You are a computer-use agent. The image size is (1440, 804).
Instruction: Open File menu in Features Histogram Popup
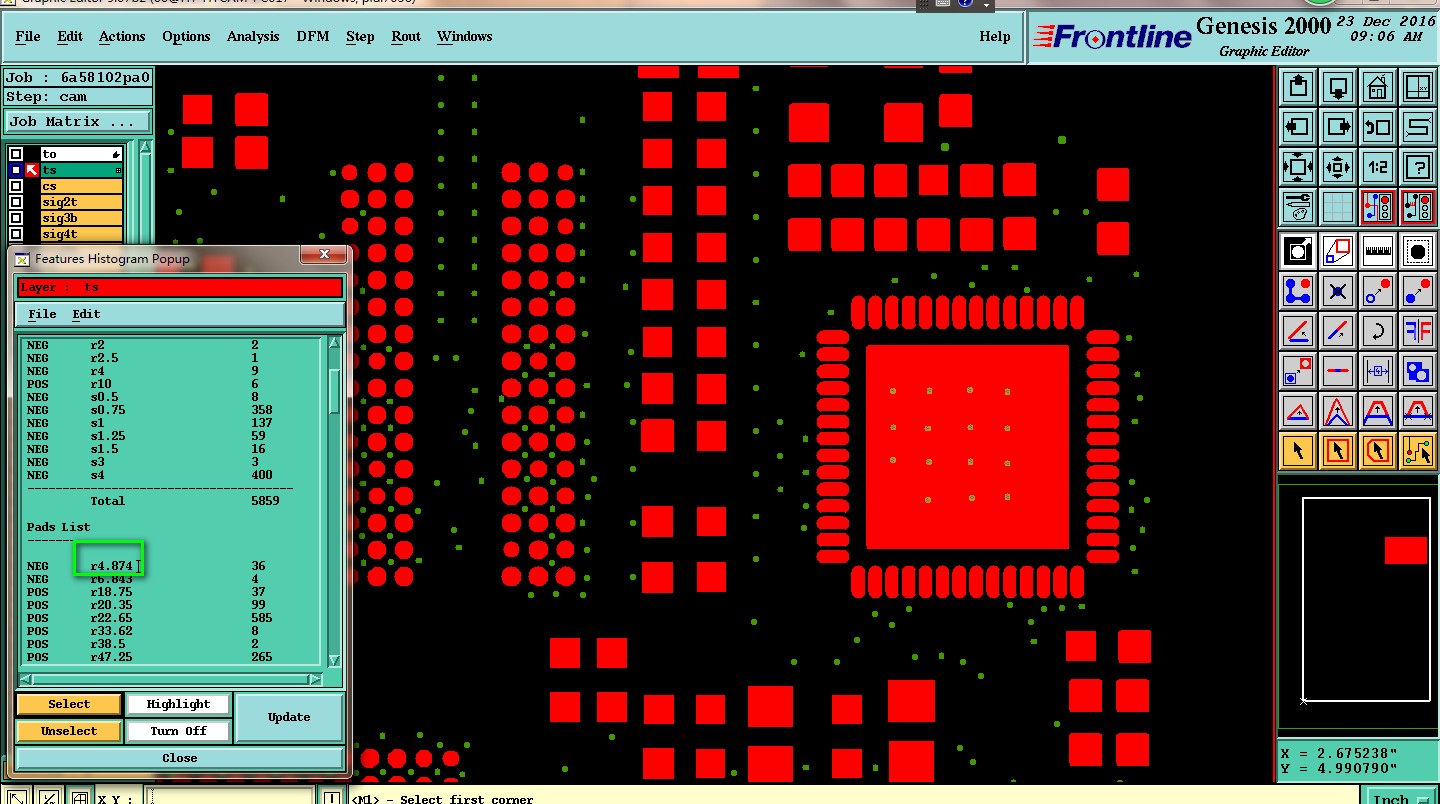click(42, 314)
